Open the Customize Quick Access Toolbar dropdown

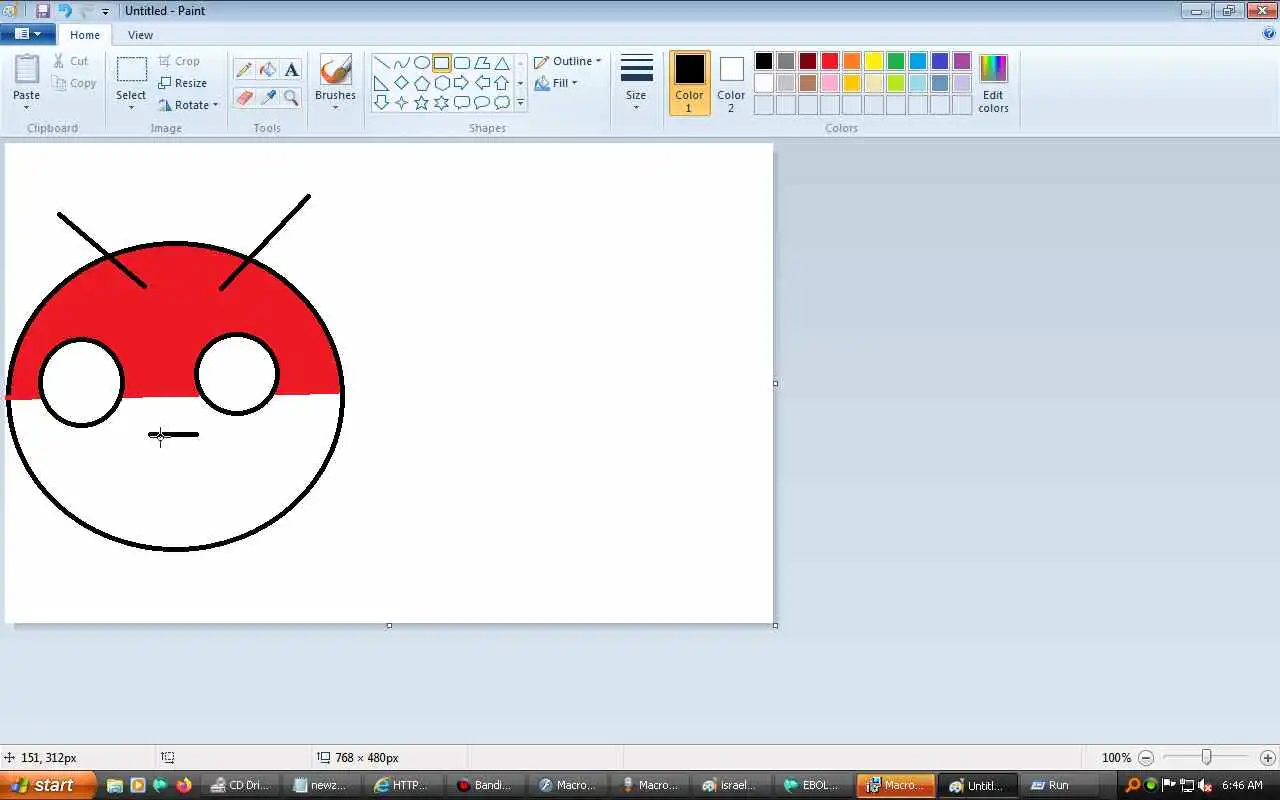click(105, 12)
